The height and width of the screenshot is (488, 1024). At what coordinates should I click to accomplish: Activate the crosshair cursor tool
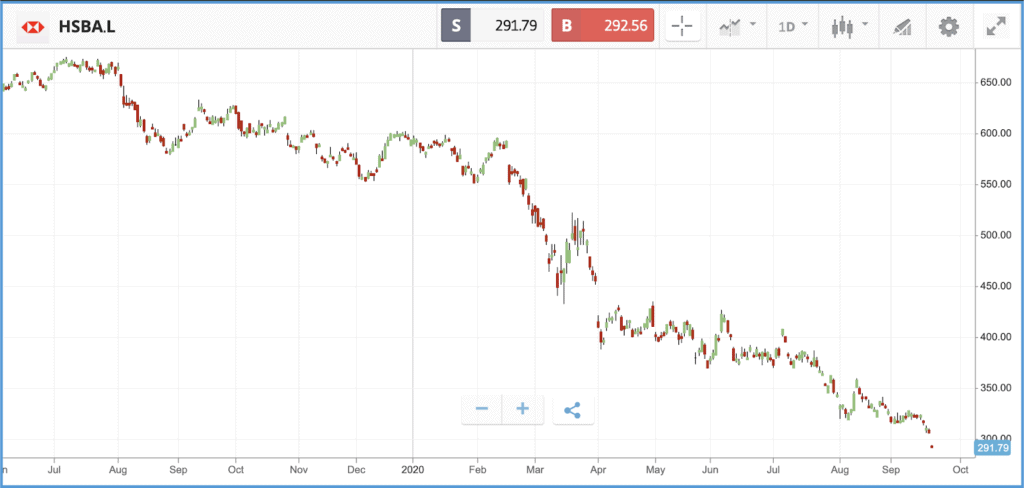coord(682,27)
